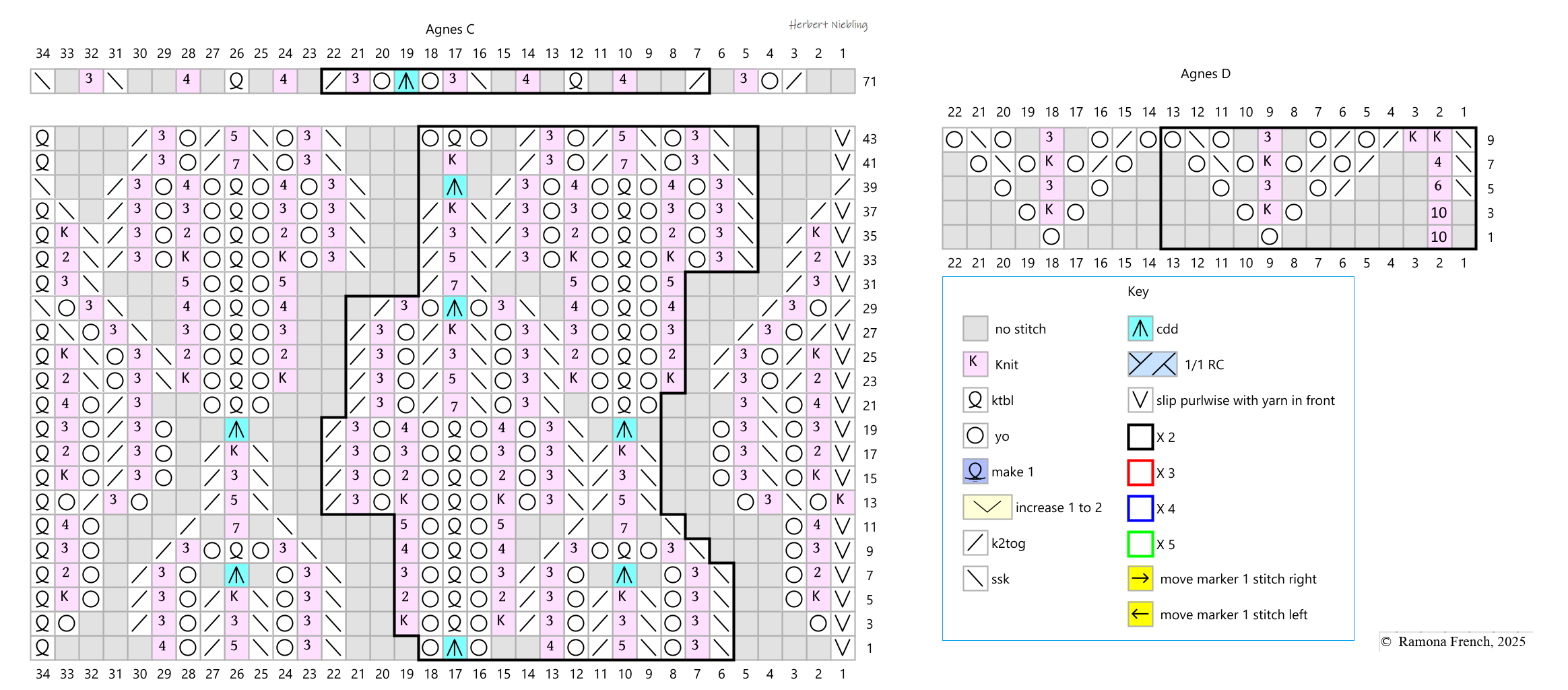Viewport: 1568px width, 690px height.
Task: Select the 1/1 RC cable symbol in Key
Action: coord(1152,365)
